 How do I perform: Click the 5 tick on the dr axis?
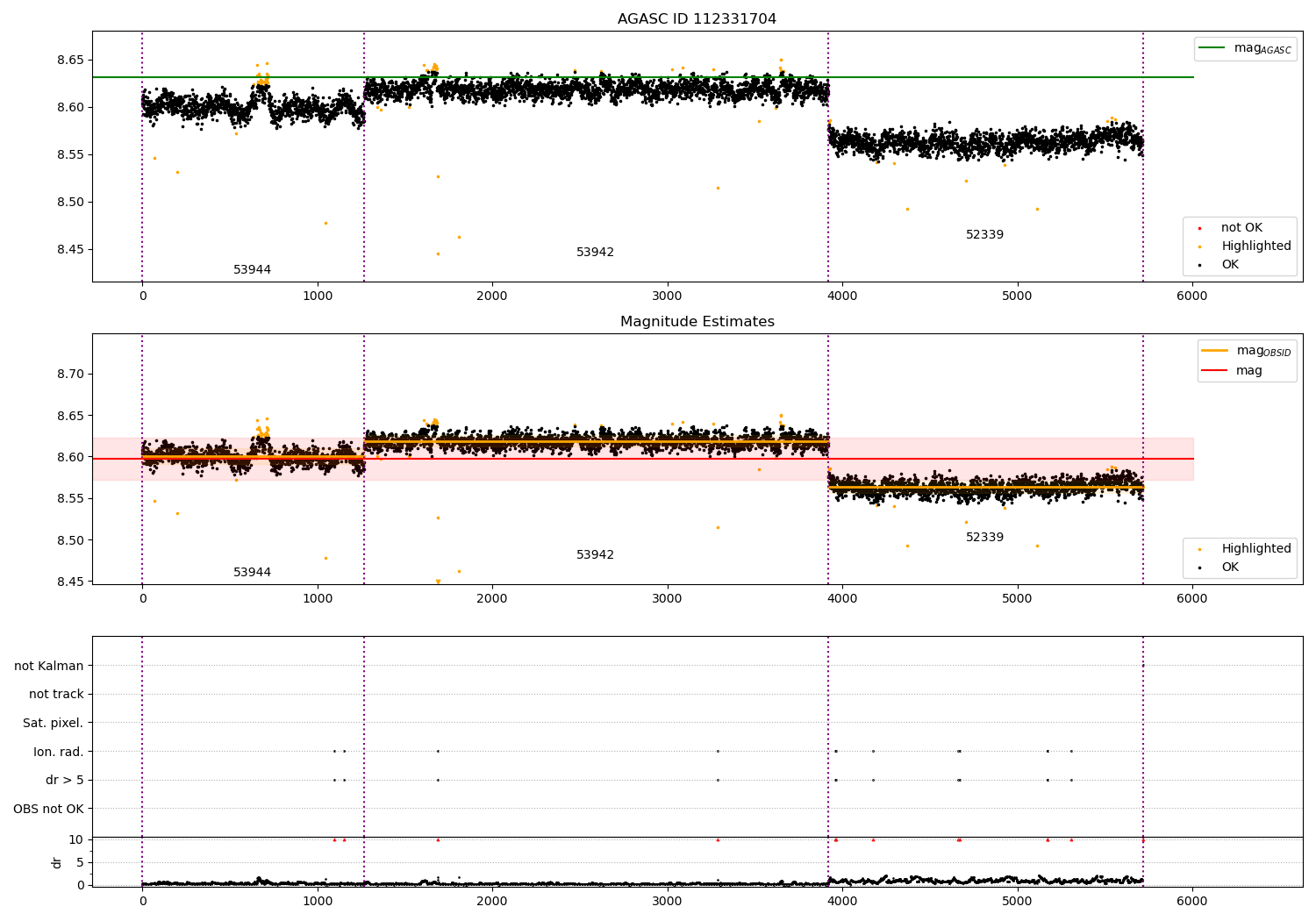(80, 863)
